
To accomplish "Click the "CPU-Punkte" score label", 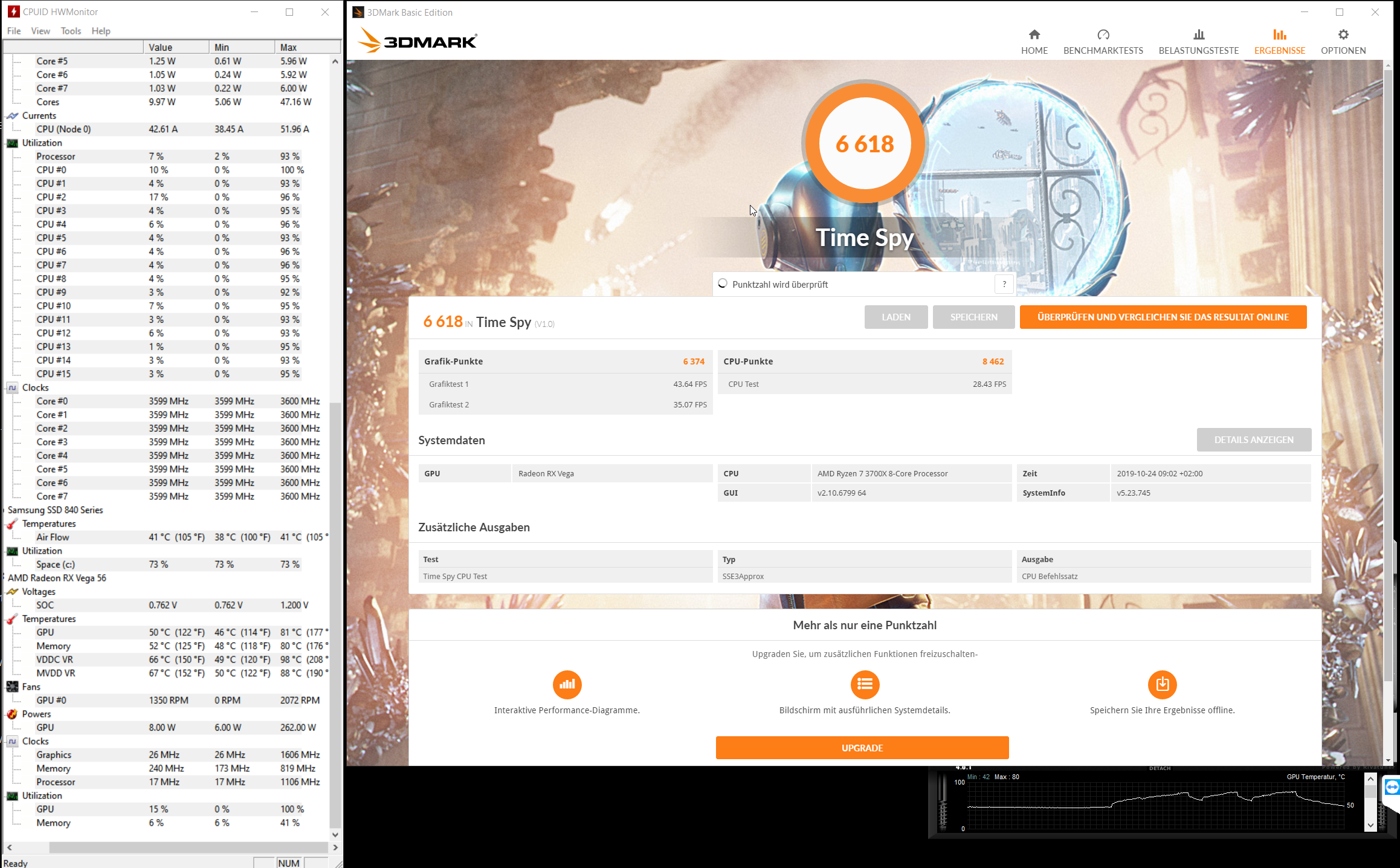I will (x=748, y=361).
